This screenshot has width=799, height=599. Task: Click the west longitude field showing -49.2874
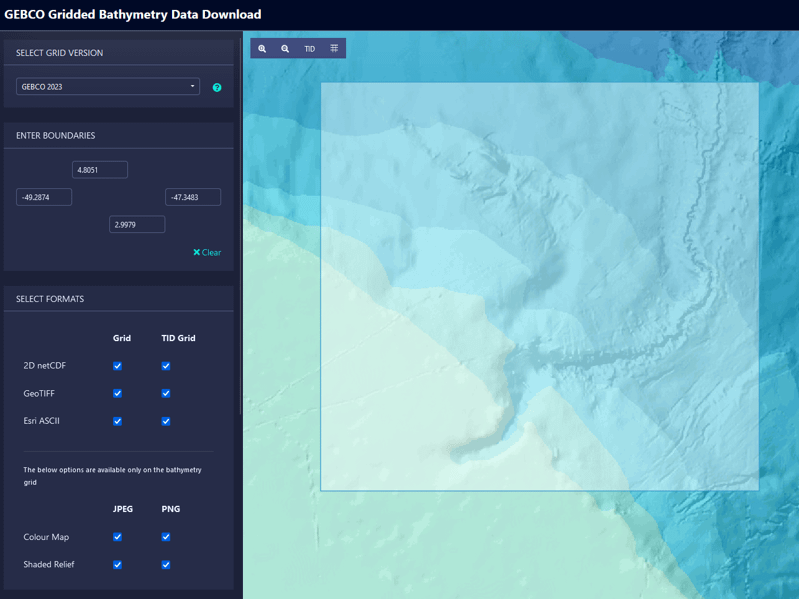click(x=44, y=197)
